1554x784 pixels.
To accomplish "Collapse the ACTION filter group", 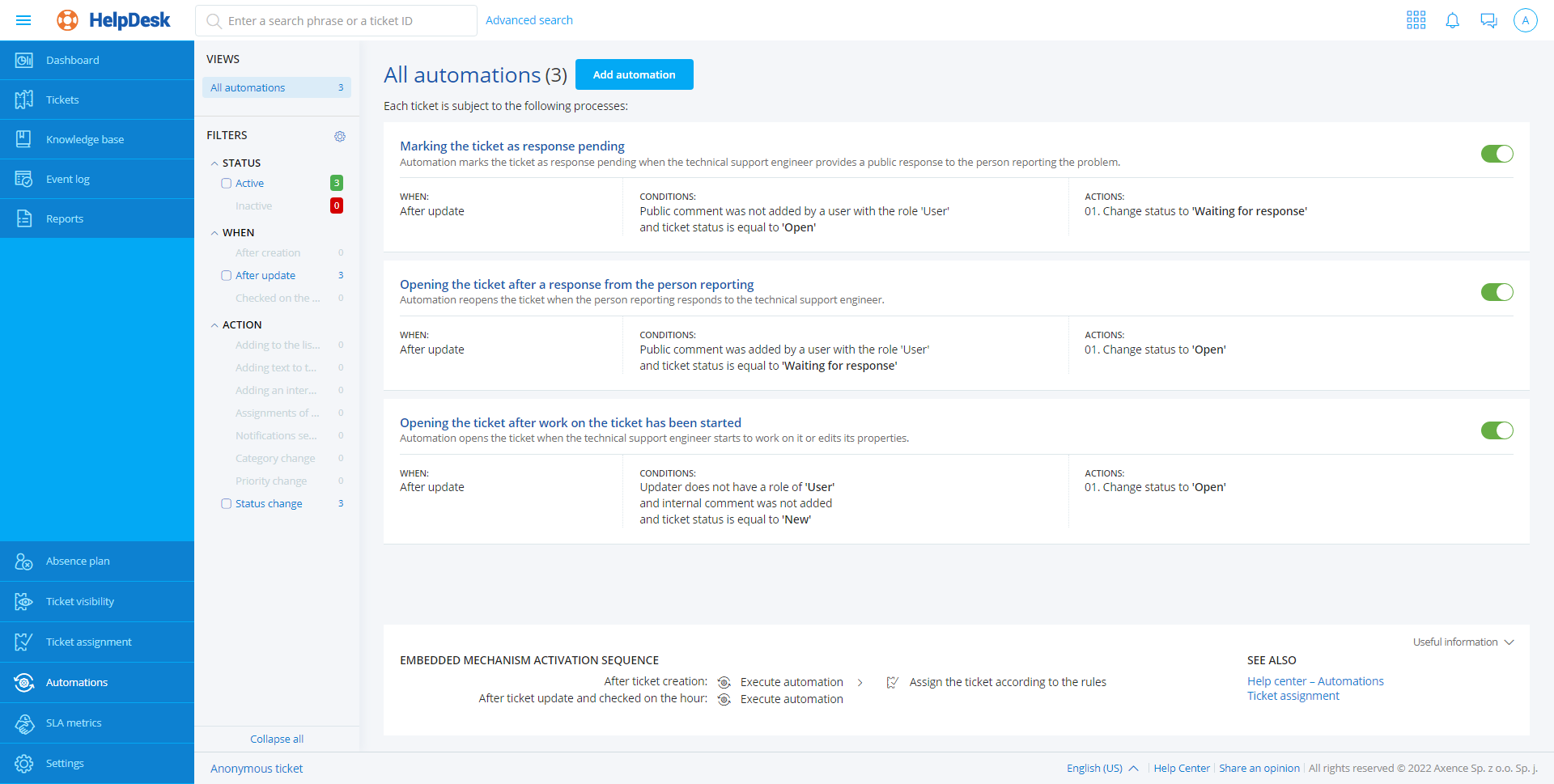I will pos(214,325).
